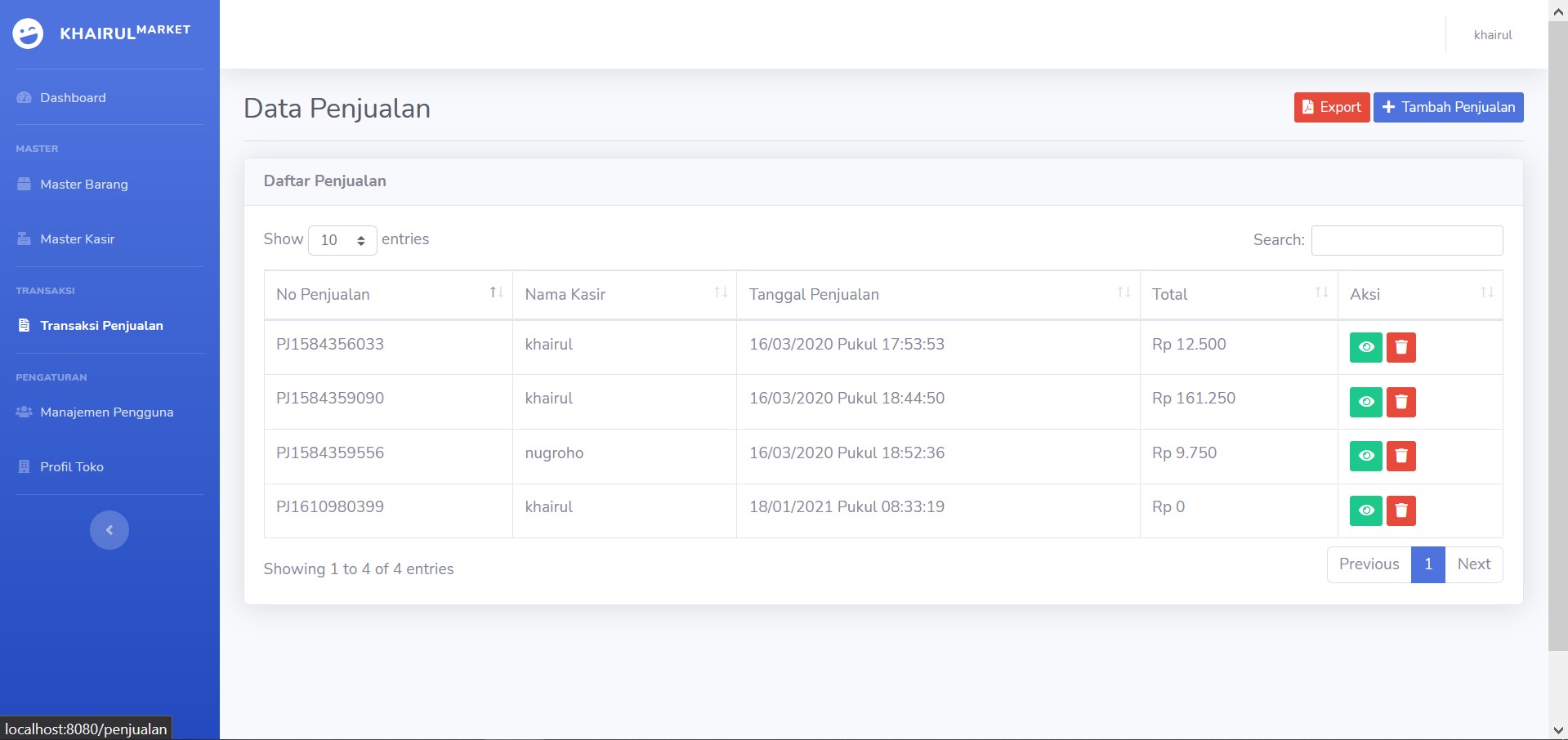This screenshot has width=1568, height=740.
Task: Click the Next pagination button
Action: pos(1473,564)
